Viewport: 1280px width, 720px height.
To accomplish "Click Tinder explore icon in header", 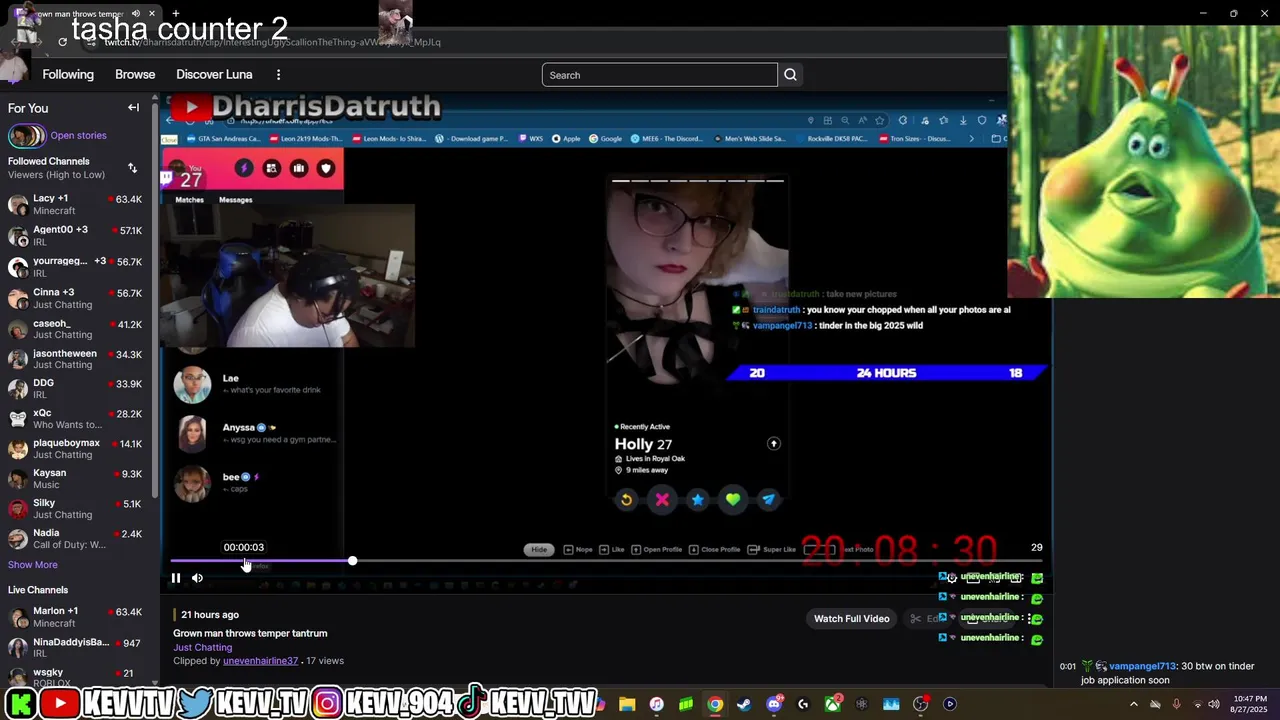I will pos(271,169).
